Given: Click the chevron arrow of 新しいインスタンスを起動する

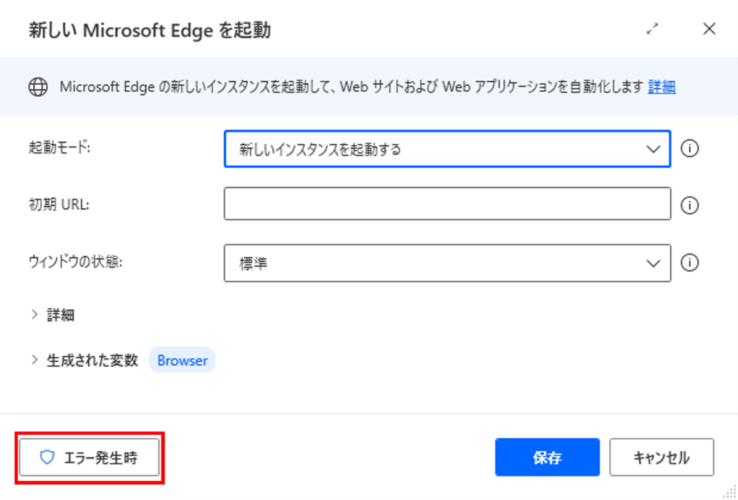Looking at the screenshot, I should pyautogui.click(x=653, y=150).
